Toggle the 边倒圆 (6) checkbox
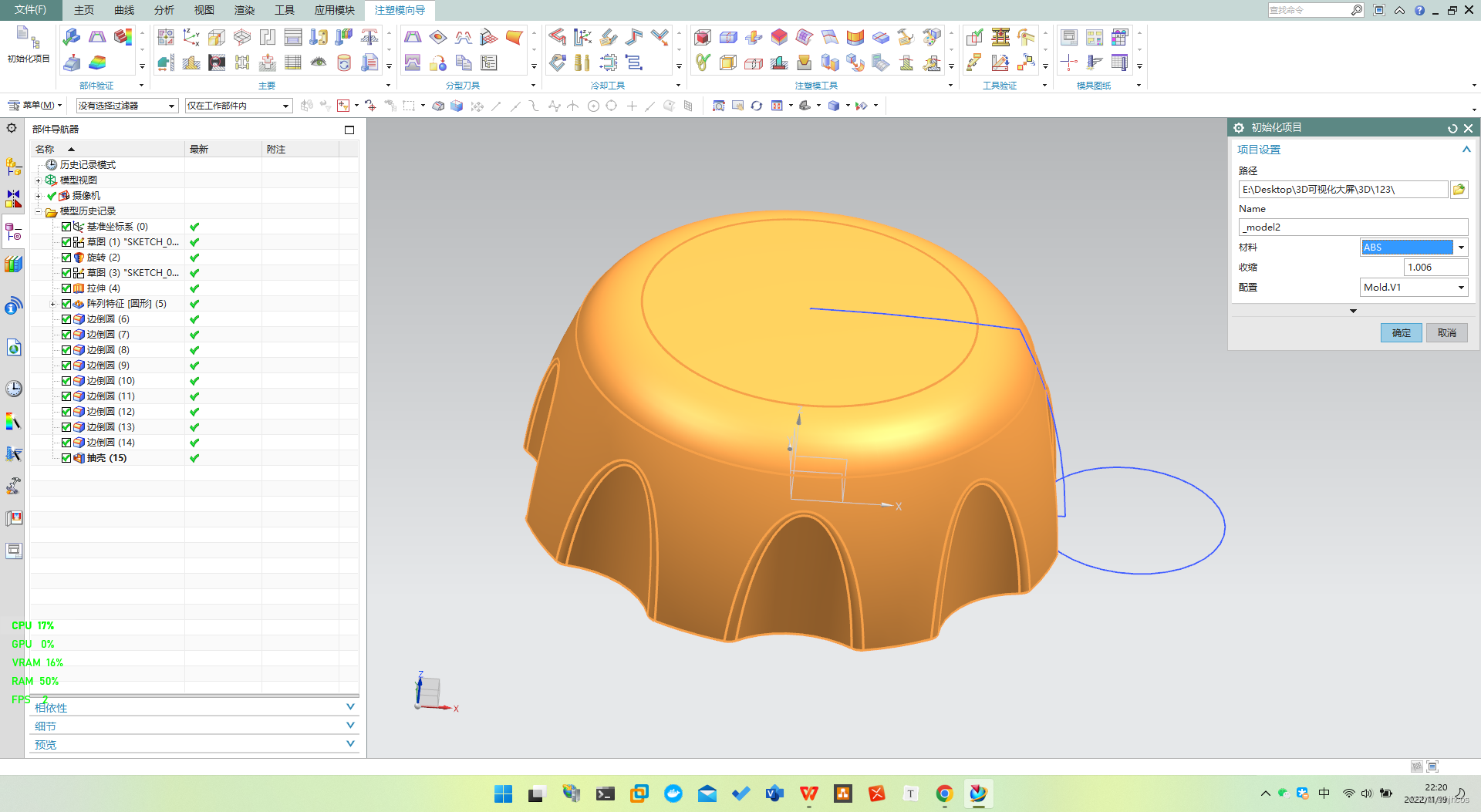The height and width of the screenshot is (812, 1481). 66,319
